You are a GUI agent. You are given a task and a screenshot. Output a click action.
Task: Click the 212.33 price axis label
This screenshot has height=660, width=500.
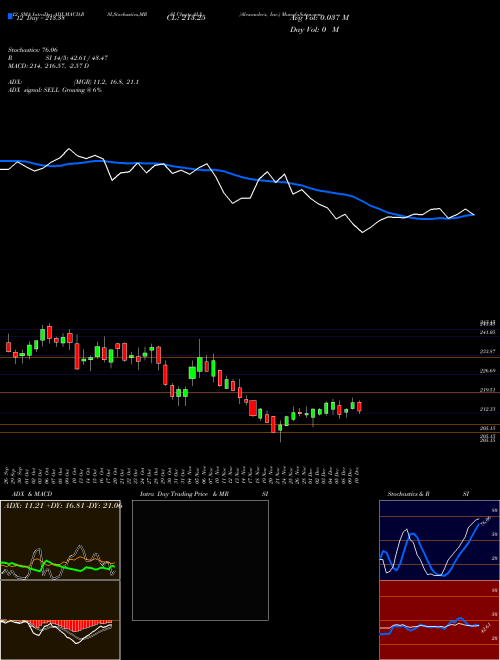coord(487,409)
